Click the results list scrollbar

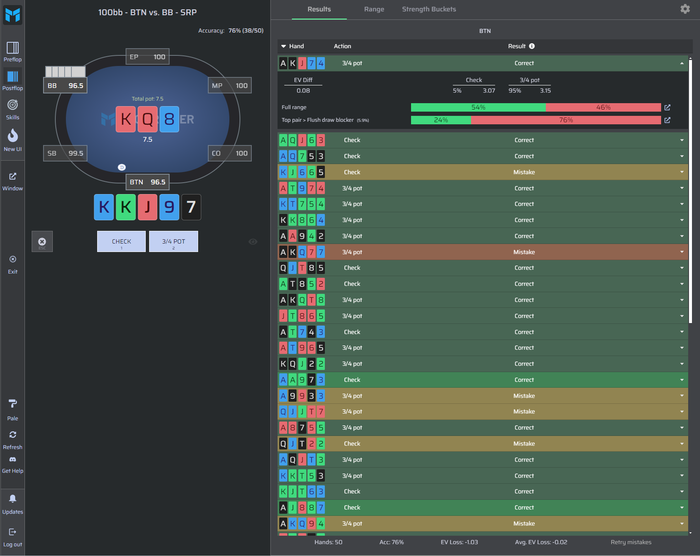click(x=691, y=190)
